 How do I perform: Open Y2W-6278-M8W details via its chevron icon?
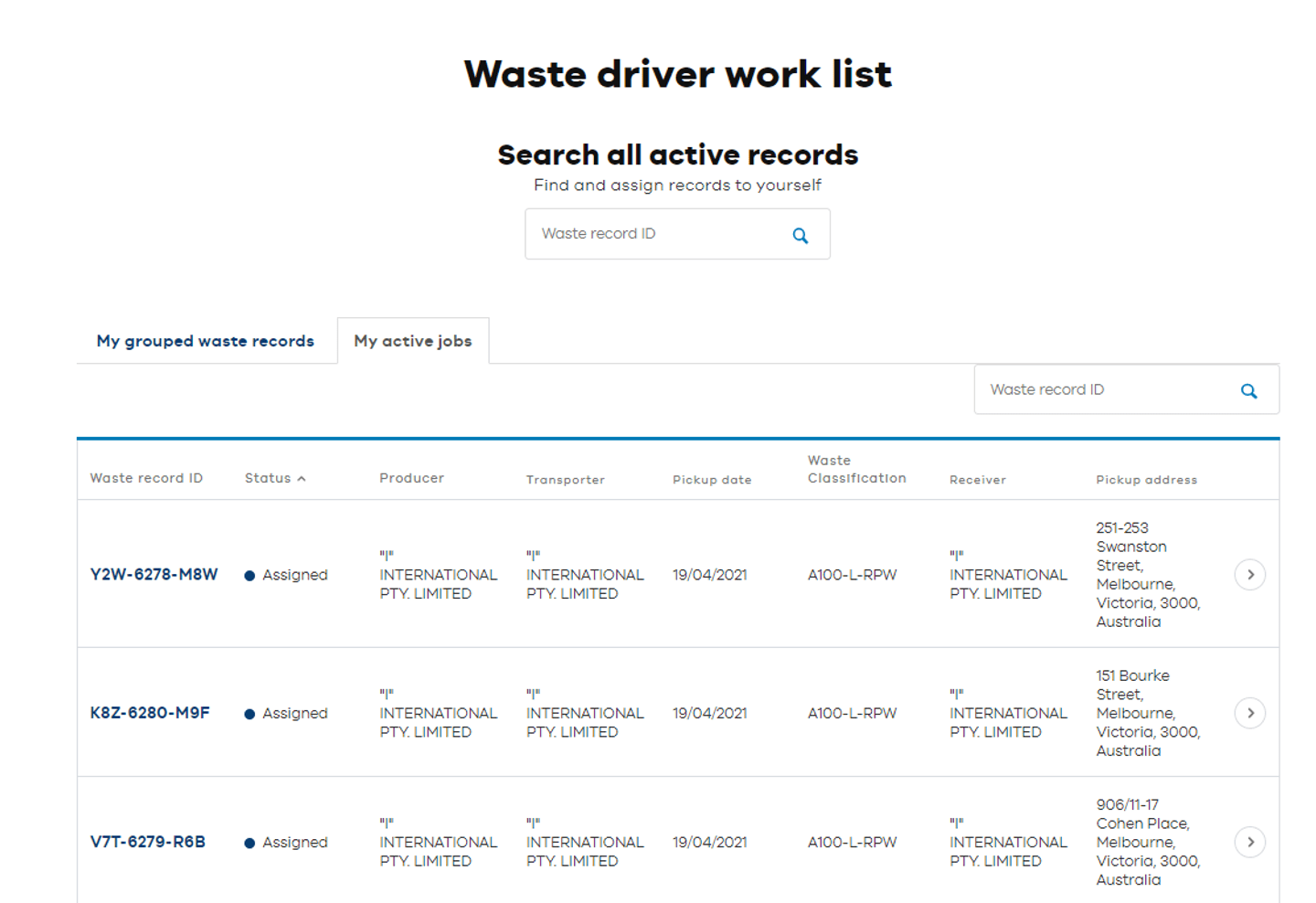tap(1249, 575)
